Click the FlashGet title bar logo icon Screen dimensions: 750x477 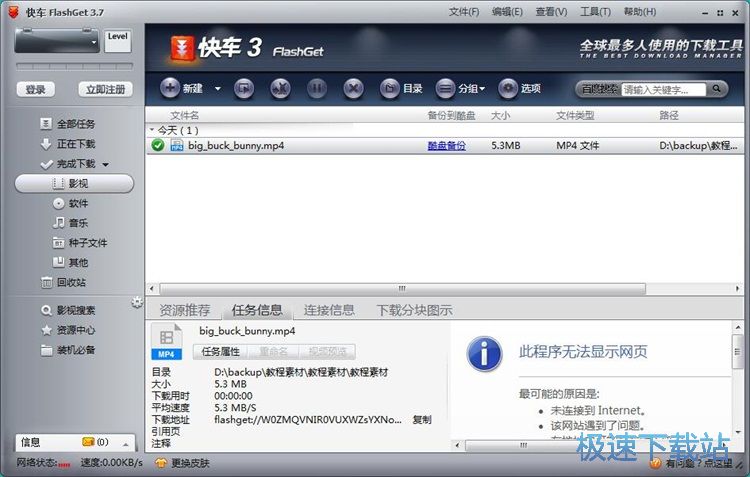14,12
